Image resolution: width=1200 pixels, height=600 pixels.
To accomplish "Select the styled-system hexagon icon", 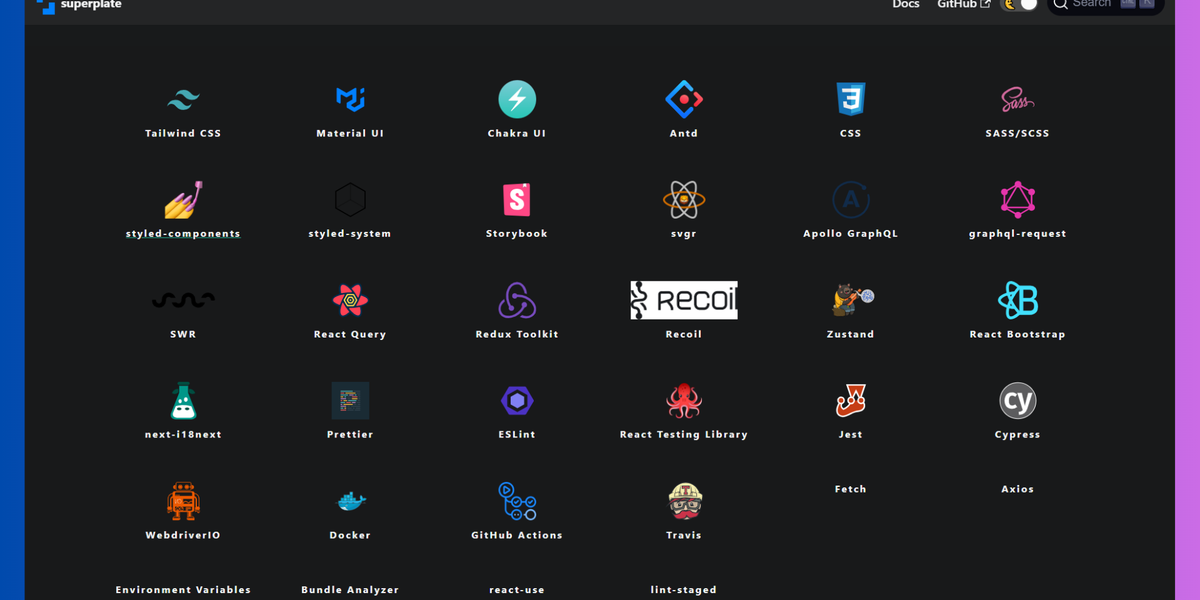I will coord(350,200).
